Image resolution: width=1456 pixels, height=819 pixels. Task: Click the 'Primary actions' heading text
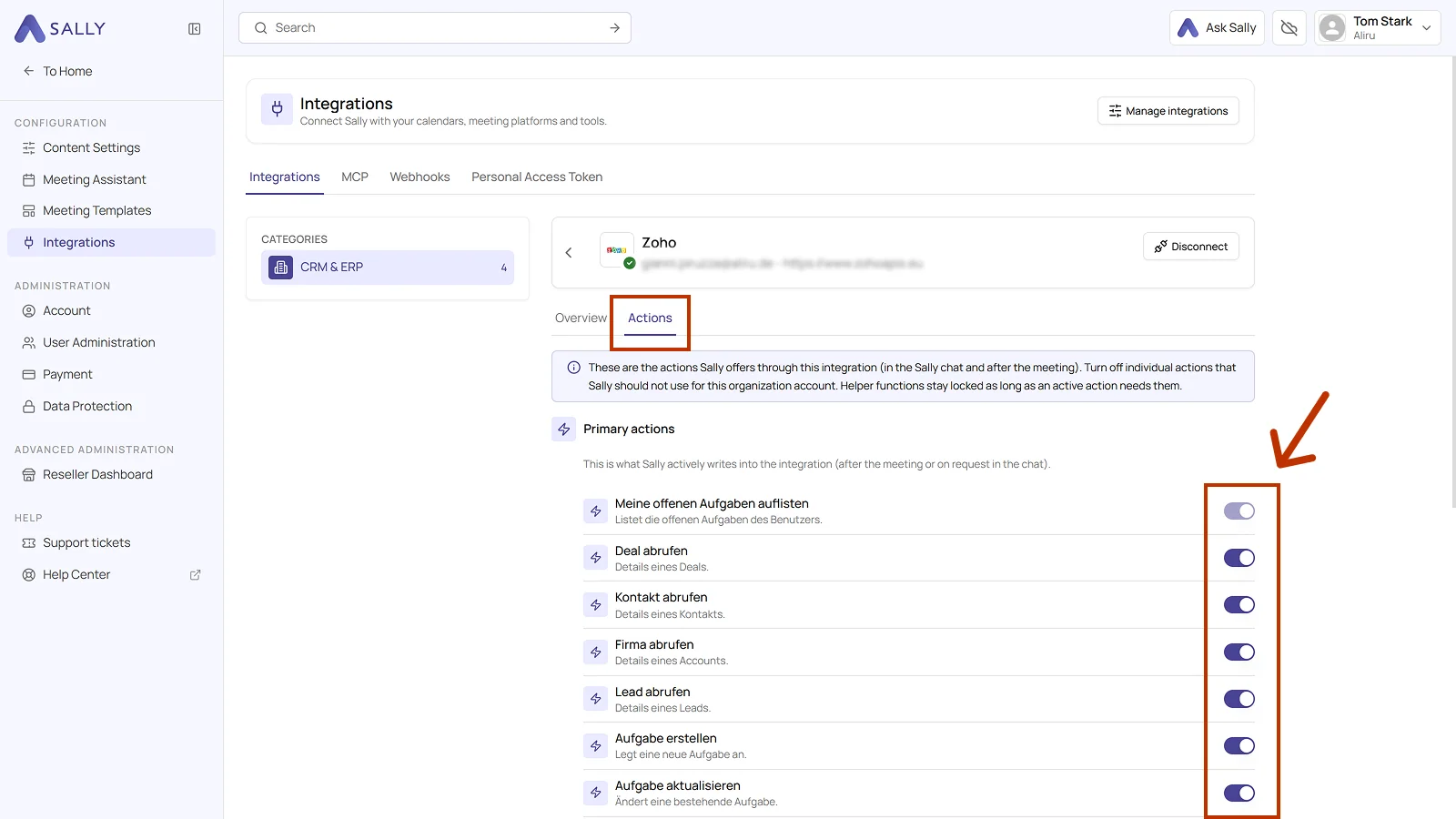tap(629, 430)
